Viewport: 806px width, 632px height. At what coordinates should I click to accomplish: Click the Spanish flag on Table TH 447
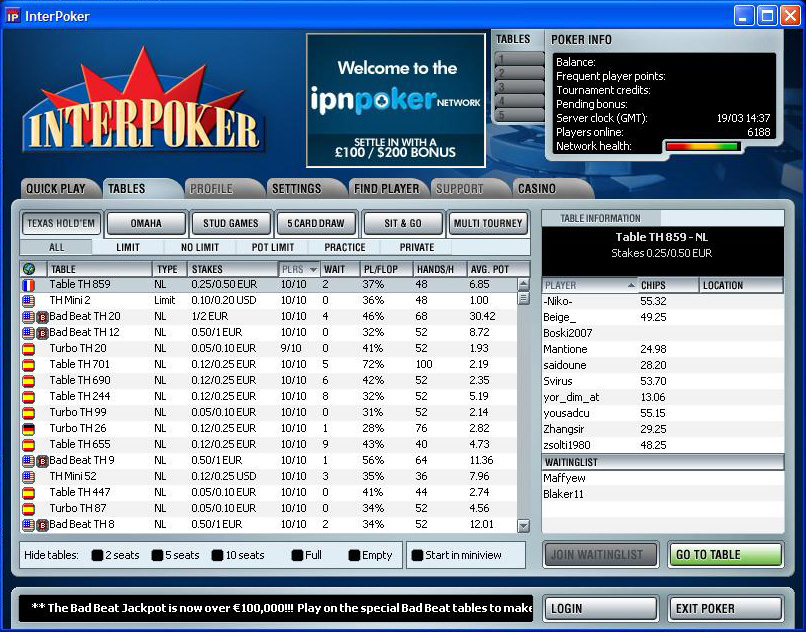click(28, 493)
